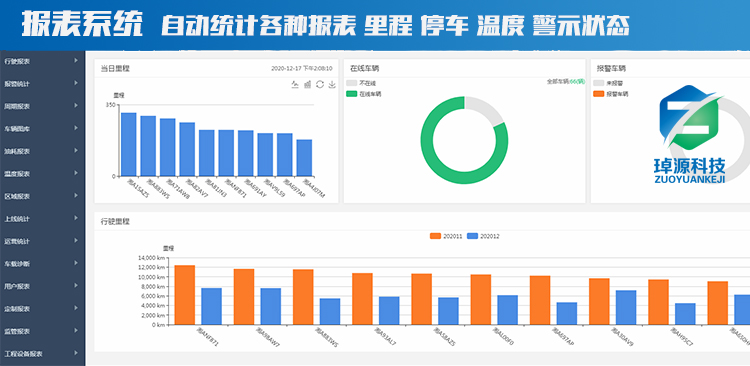This screenshot has width=750, height=366.
Task: Switch daily mileage chart to line view
Action: (x=295, y=85)
